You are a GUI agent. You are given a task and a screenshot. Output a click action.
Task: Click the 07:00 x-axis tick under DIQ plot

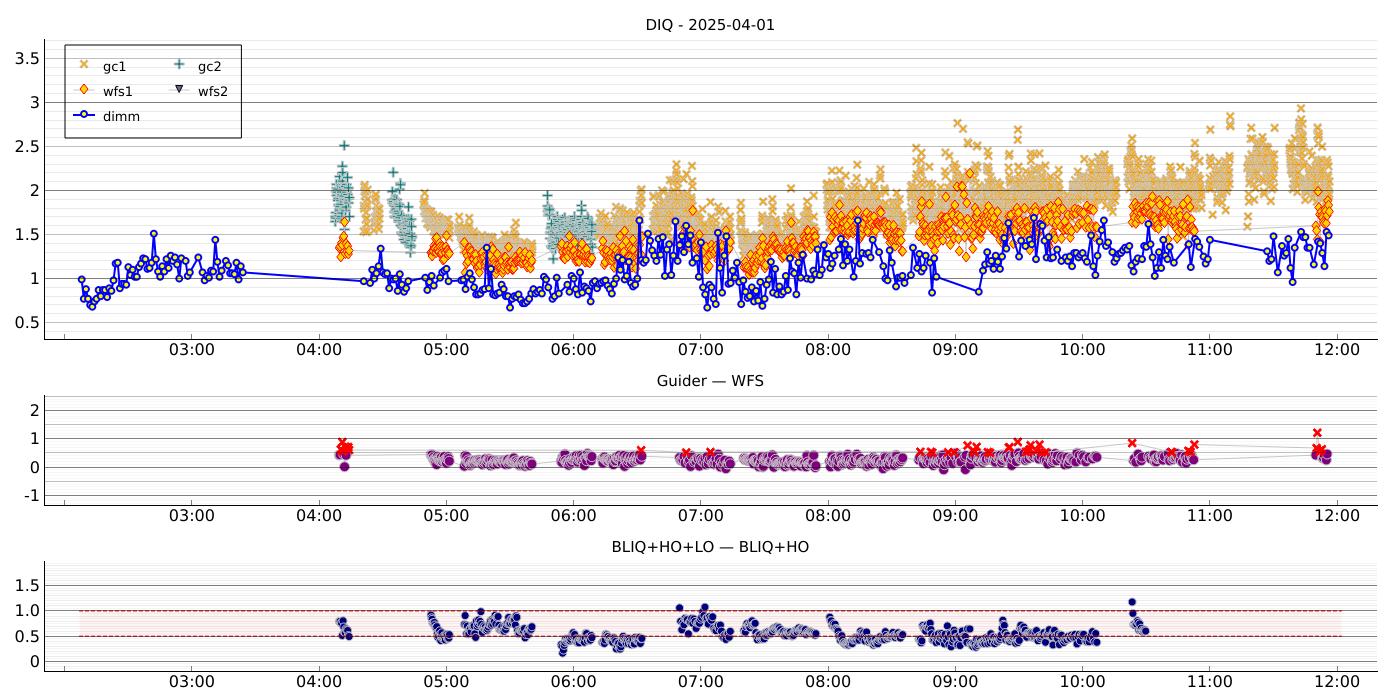click(x=701, y=350)
